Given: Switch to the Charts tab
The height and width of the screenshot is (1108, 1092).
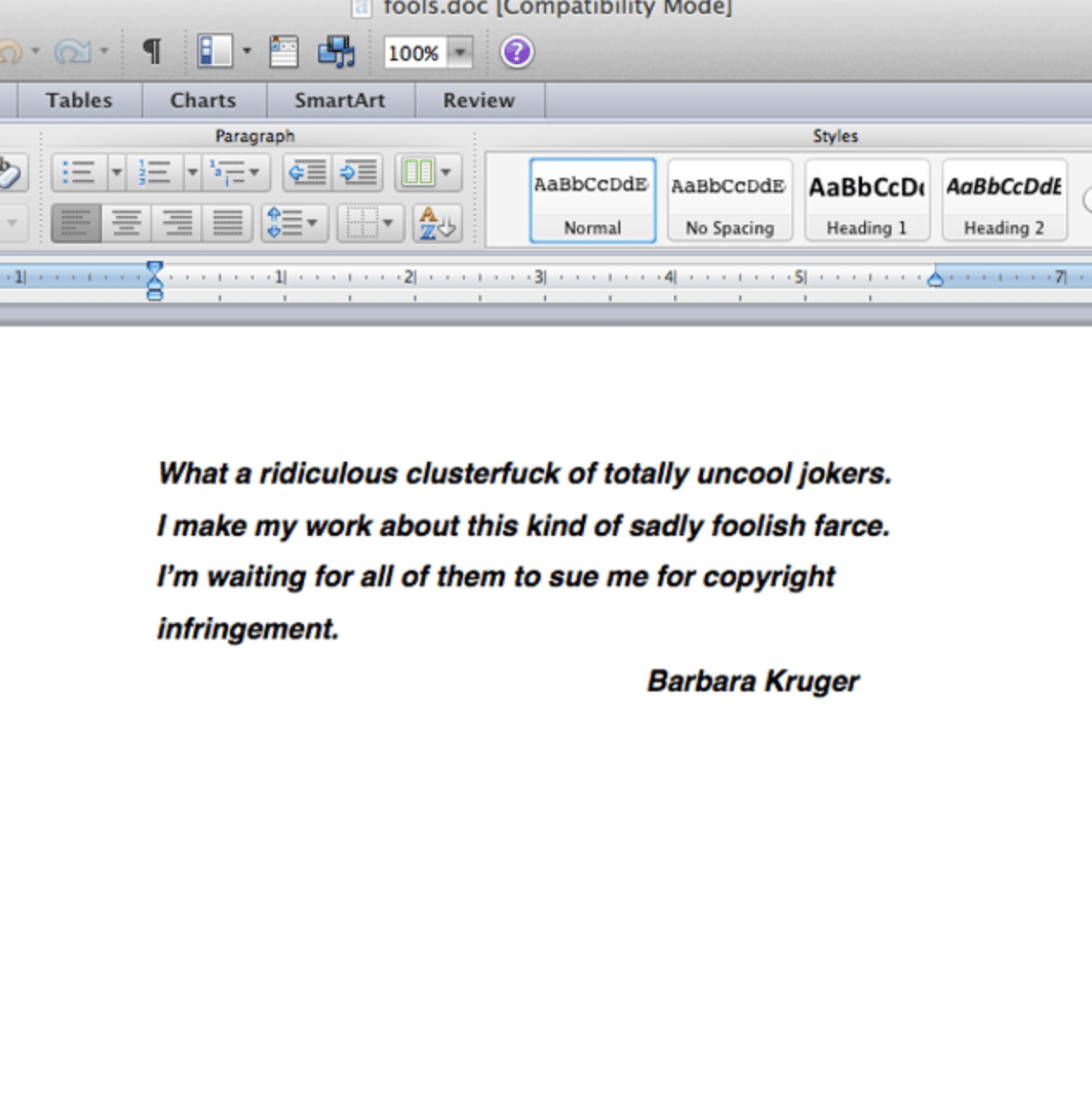Looking at the screenshot, I should coord(203,100).
